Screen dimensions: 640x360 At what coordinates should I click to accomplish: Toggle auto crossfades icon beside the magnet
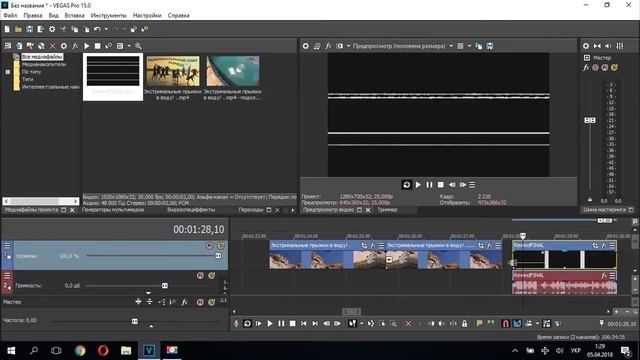coord(517,324)
